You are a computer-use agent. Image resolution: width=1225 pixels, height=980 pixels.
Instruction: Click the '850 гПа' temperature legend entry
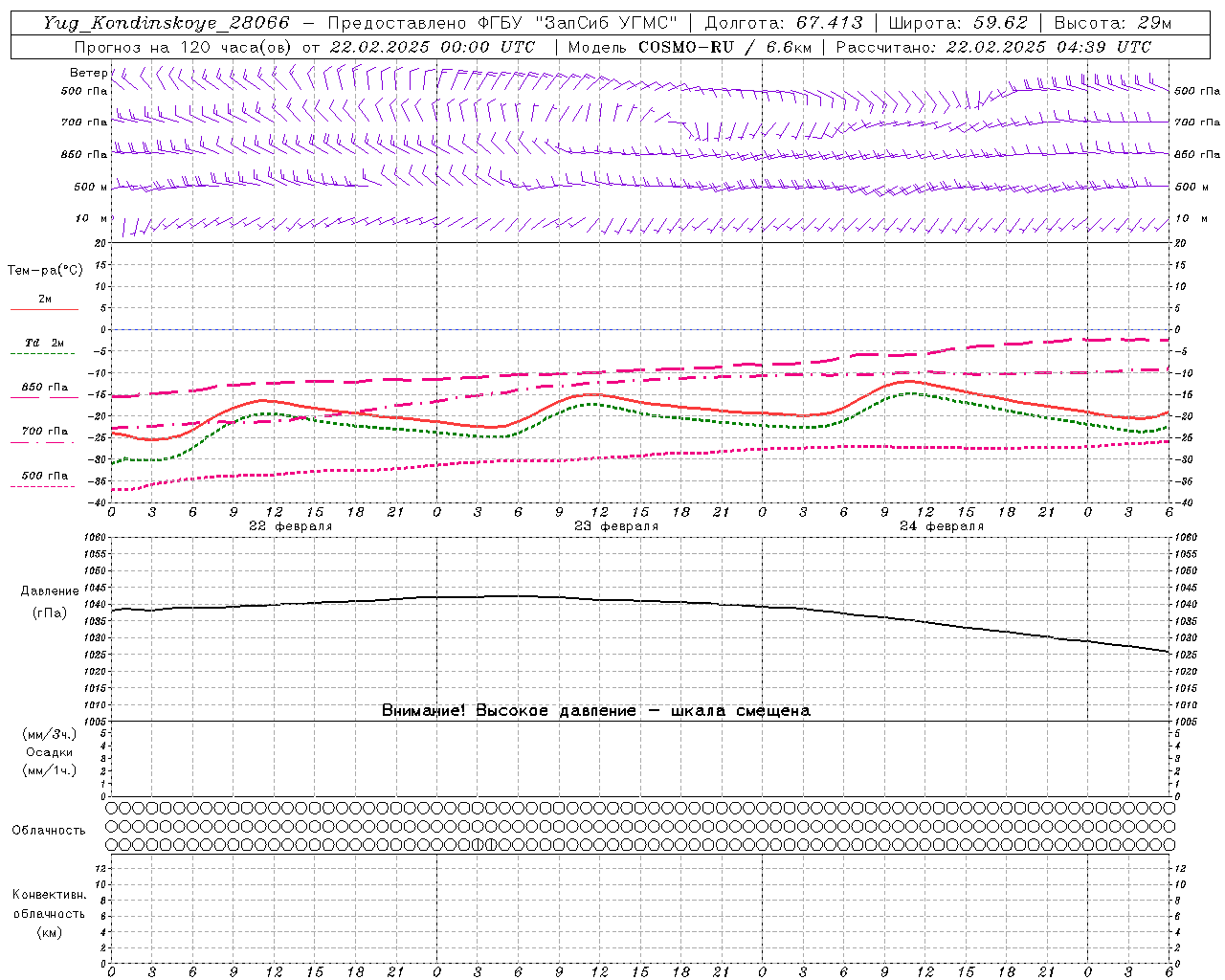click(45, 389)
